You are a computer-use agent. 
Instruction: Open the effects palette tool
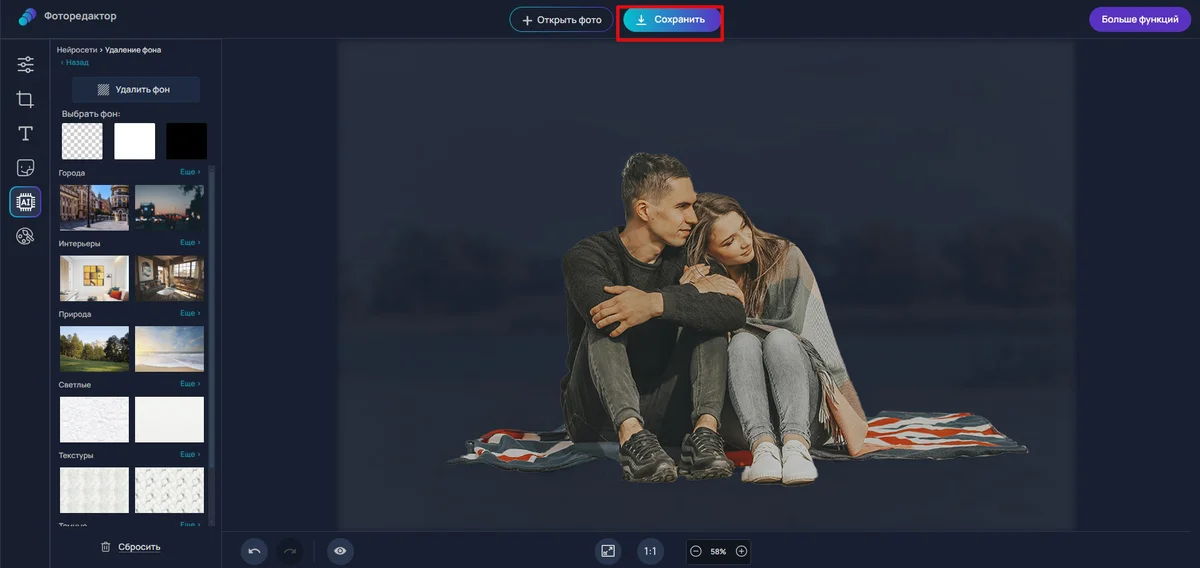click(x=25, y=237)
